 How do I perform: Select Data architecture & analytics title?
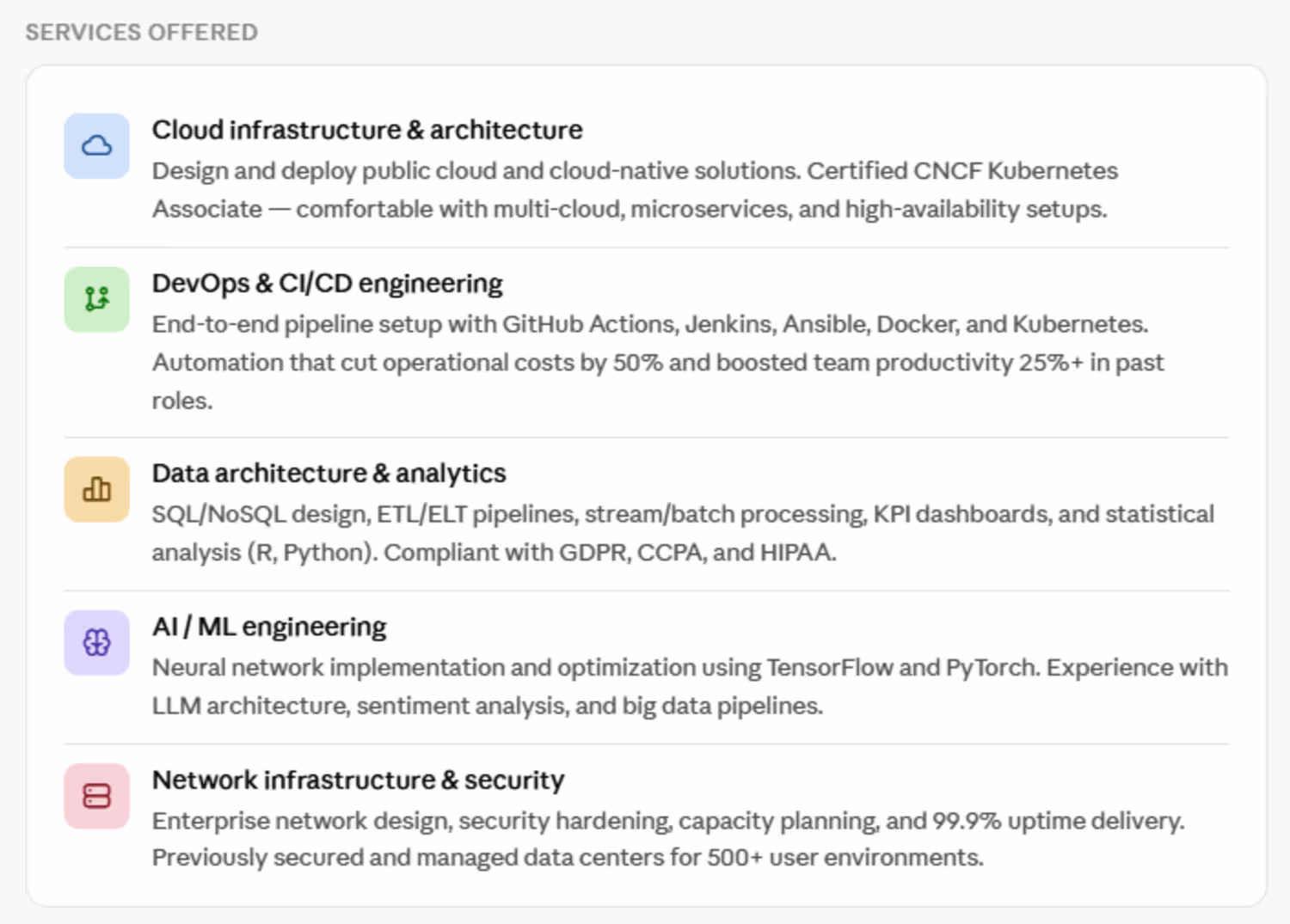[x=329, y=474]
